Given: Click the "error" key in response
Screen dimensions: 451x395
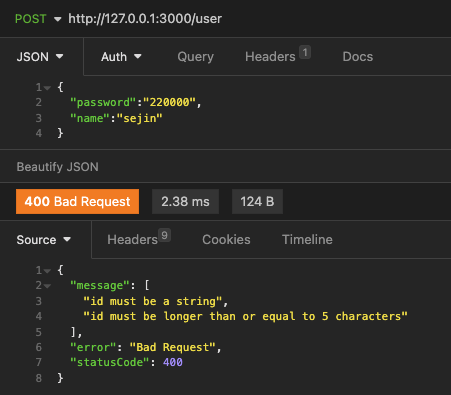Looking at the screenshot, I should [93, 347].
